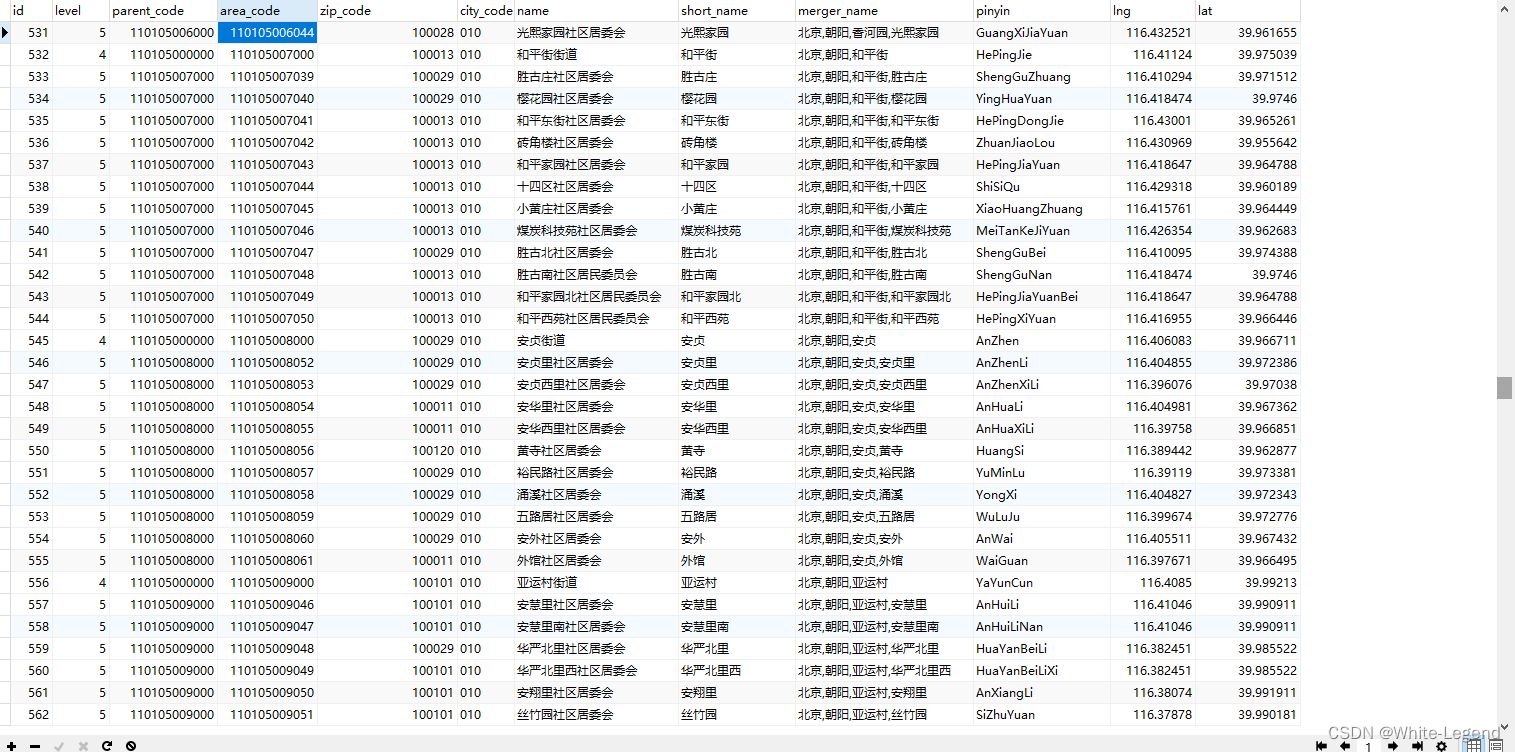1515x752 pixels.
Task: Refresh the table data
Action: point(107,745)
